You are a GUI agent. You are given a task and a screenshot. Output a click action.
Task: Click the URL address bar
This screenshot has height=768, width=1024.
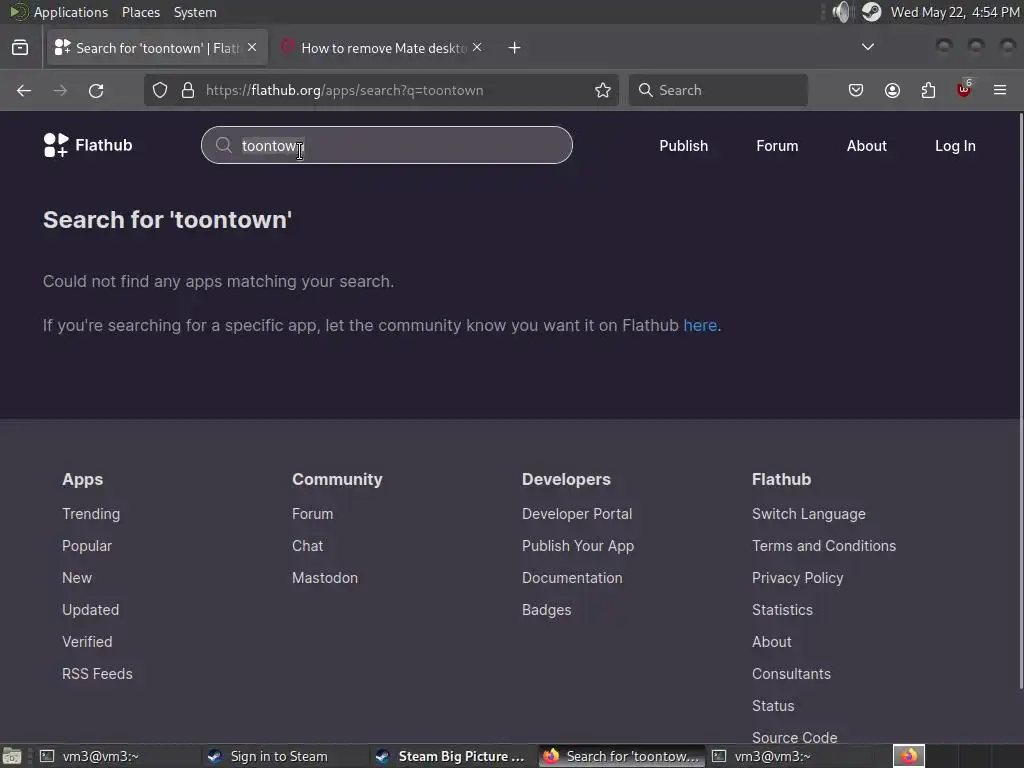[x=379, y=90]
